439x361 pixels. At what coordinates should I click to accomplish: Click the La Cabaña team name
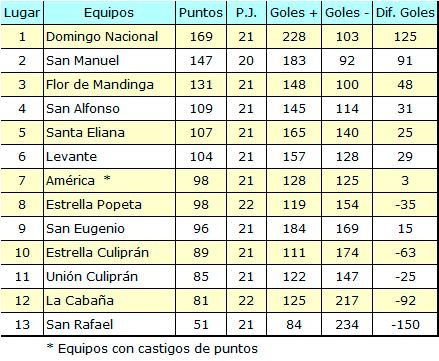[x=80, y=301]
